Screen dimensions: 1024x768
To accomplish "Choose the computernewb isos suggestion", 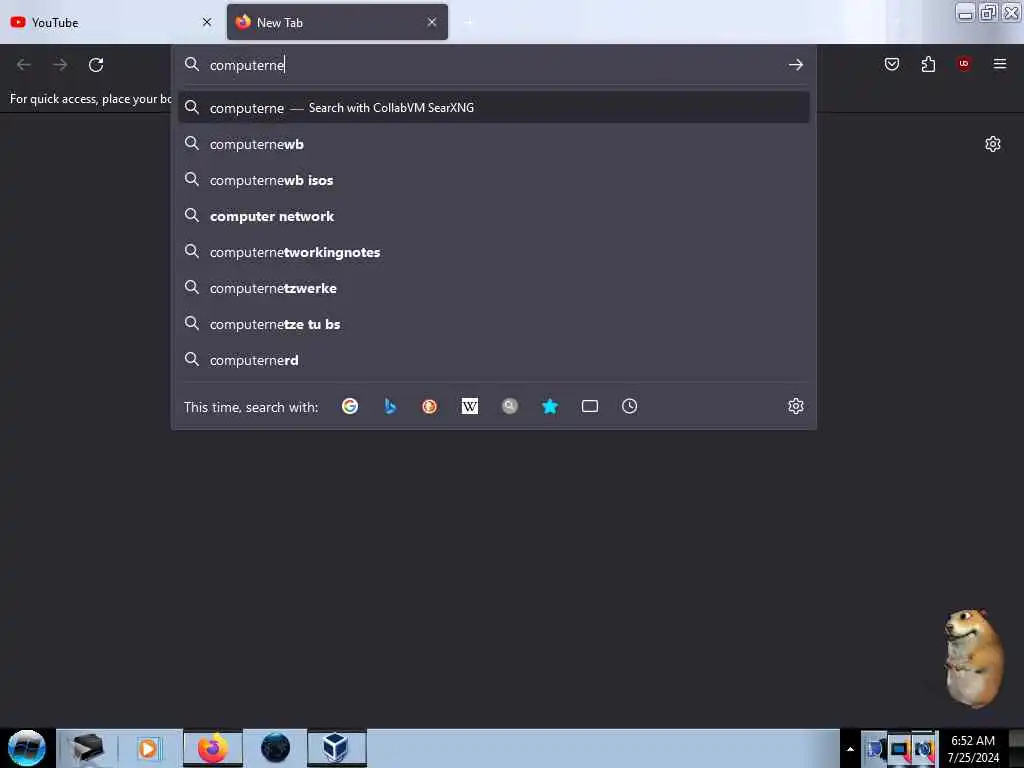I will (x=494, y=180).
